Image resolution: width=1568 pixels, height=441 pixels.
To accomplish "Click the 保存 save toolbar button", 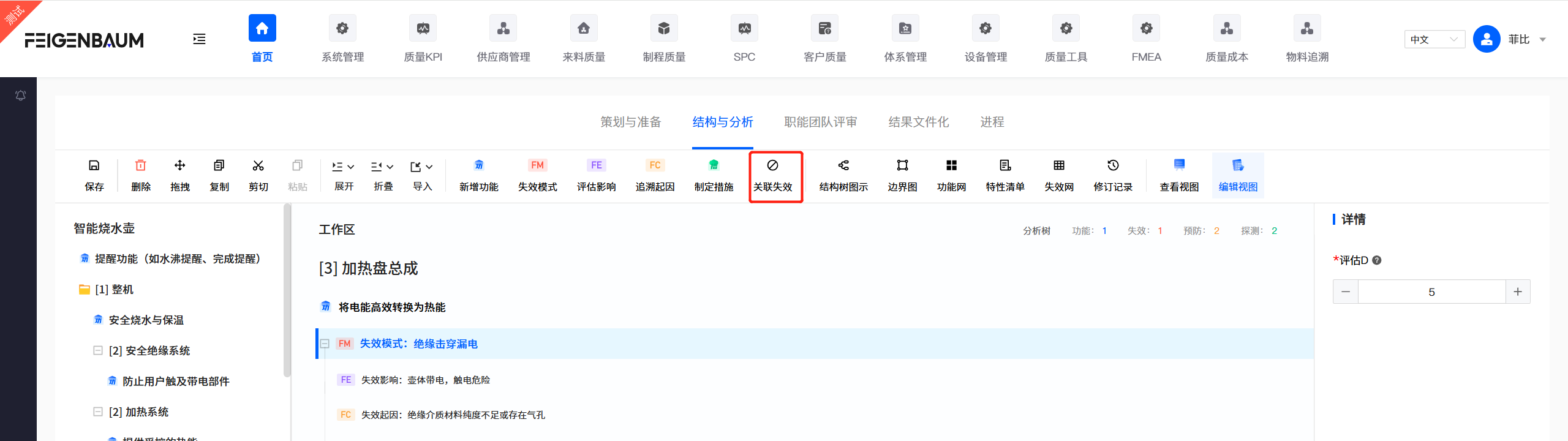I will 94,175.
